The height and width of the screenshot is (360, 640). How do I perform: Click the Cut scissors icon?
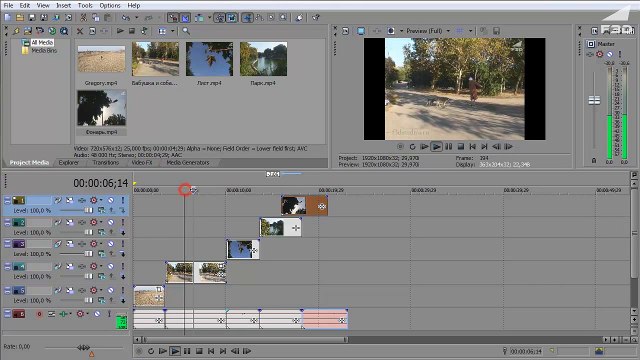click(83, 18)
